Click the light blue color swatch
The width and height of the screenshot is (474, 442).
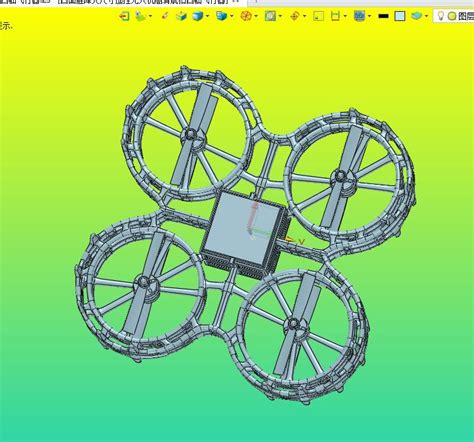click(400, 16)
